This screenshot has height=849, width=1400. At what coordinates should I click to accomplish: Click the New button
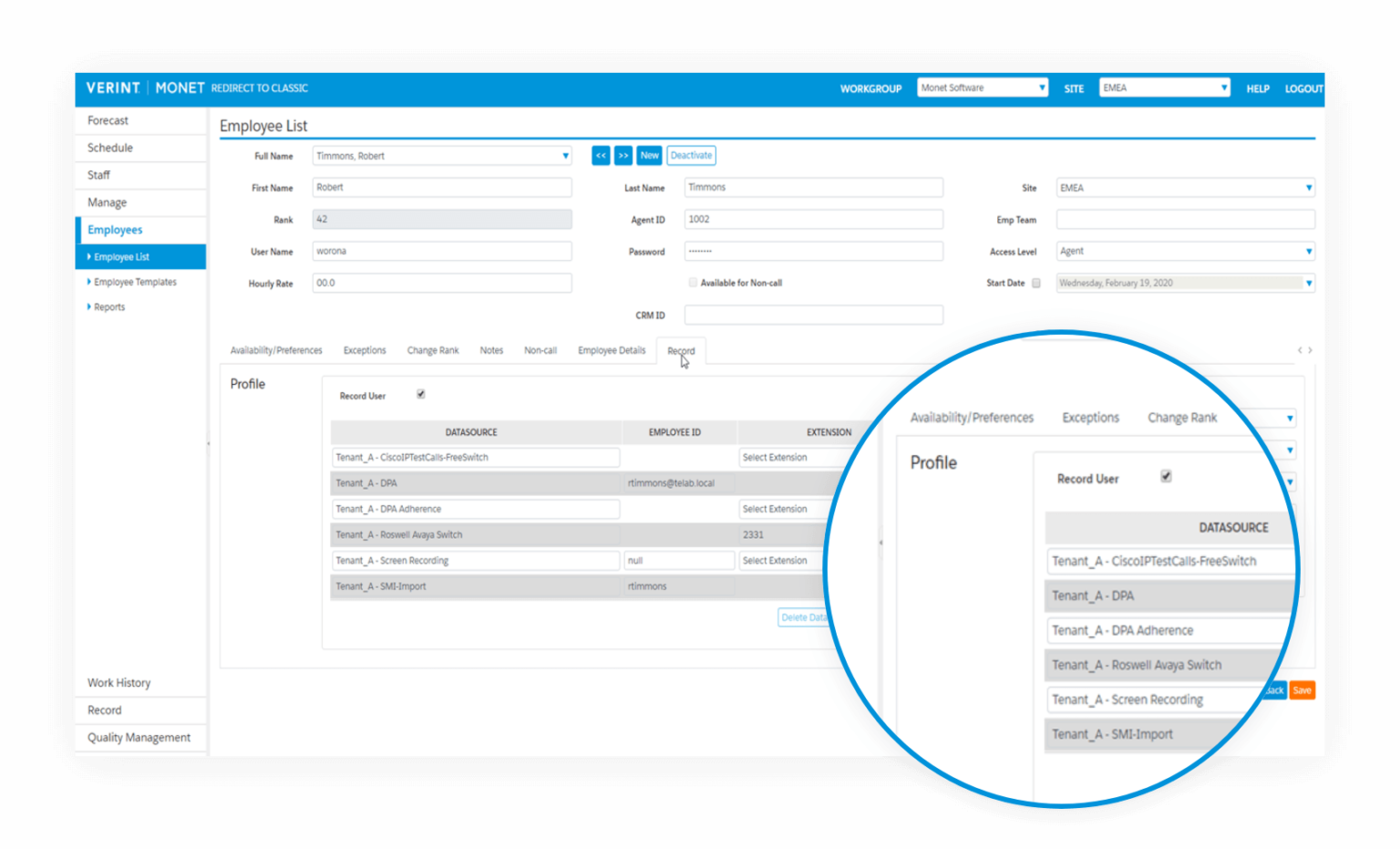pos(649,155)
